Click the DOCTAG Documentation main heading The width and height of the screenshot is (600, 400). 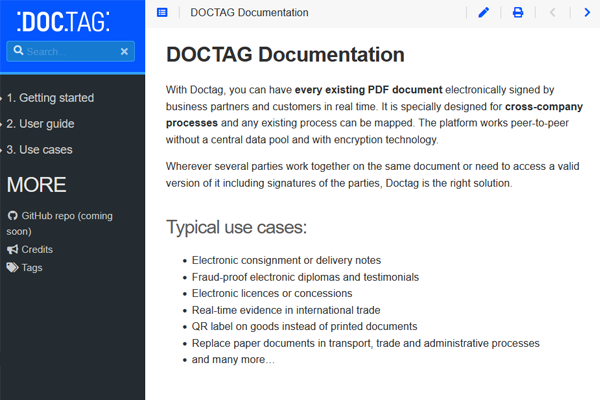(x=285, y=54)
